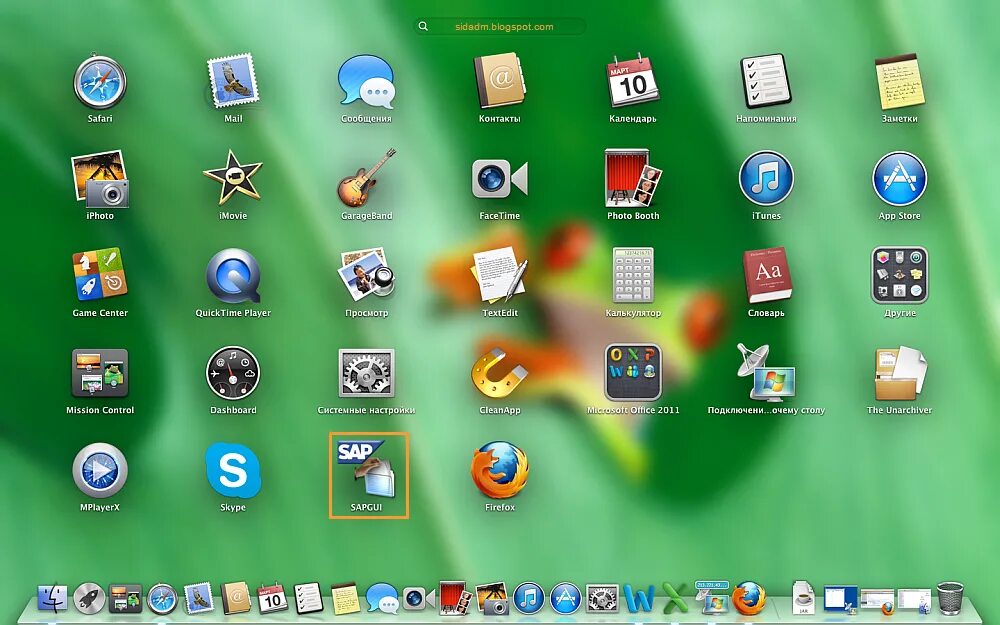This screenshot has height=625, width=1000.
Task: Launch Game Center app
Action: tap(100, 275)
